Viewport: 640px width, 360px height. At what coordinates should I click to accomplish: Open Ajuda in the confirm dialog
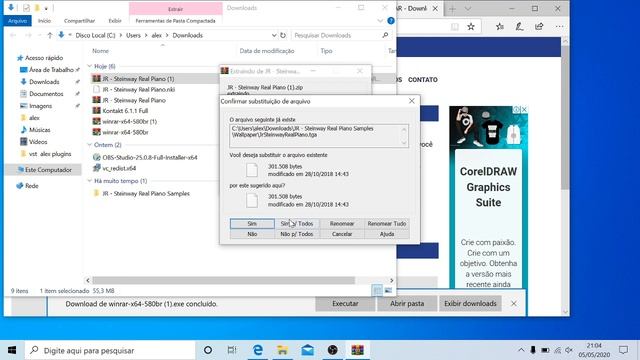pyautogui.click(x=387, y=234)
